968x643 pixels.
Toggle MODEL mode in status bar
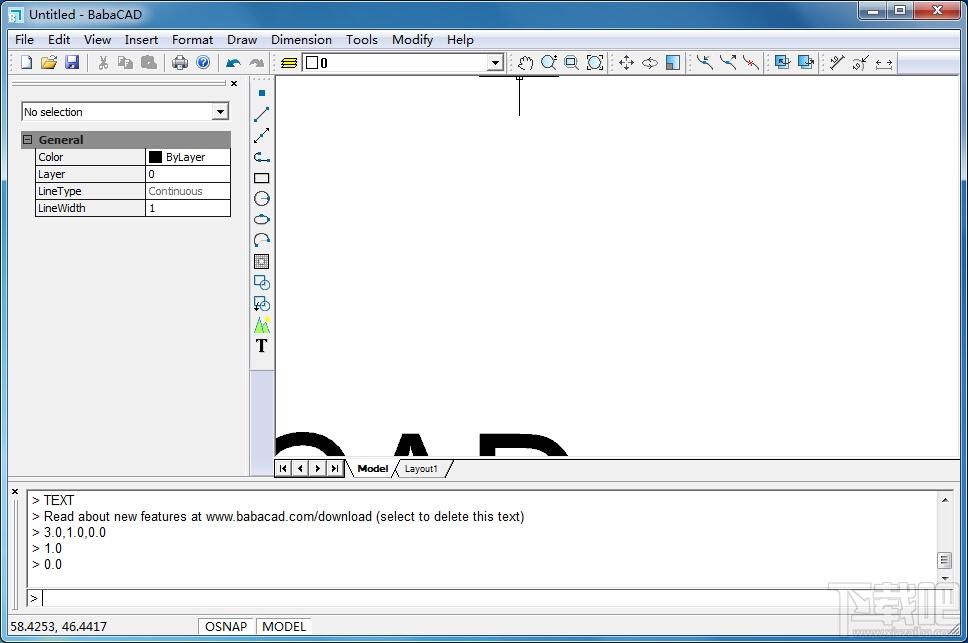[284, 626]
